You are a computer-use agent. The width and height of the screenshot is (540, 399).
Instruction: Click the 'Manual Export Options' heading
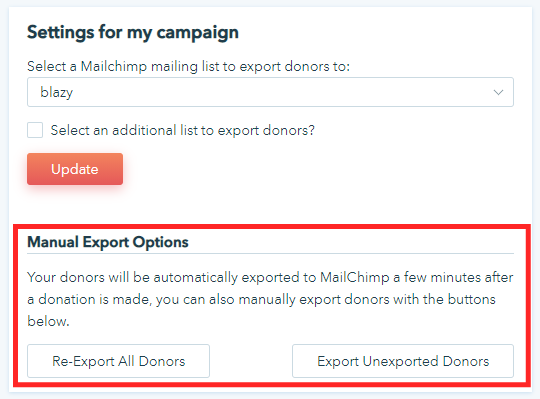(x=108, y=242)
